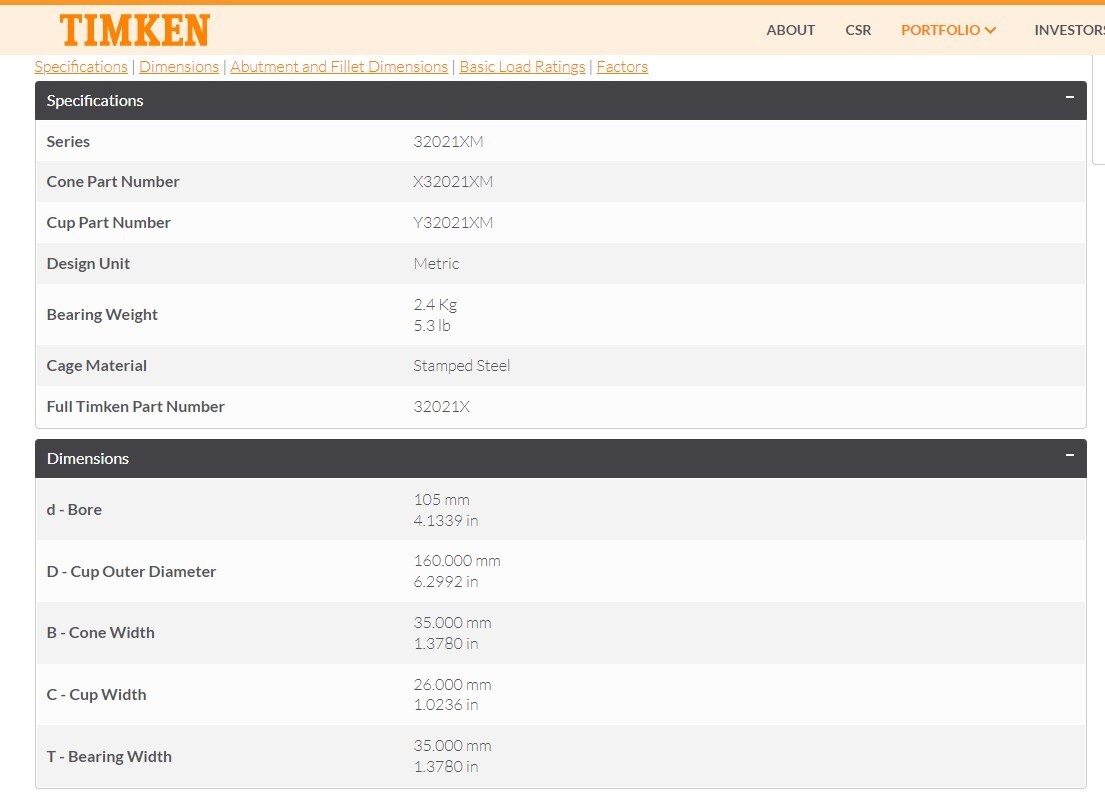Click the d - Bore label
The width and height of the screenshot is (1105, 799).
pos(74,510)
